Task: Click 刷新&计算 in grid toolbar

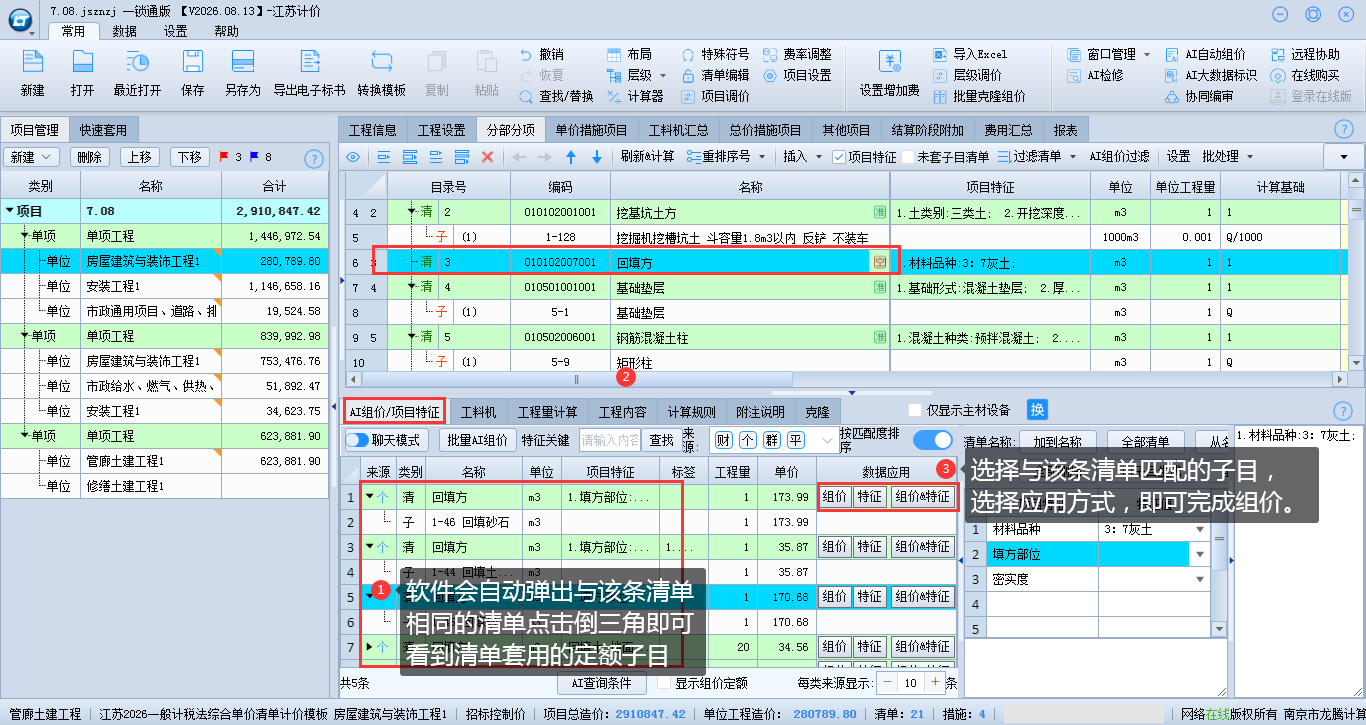Action: coord(647,157)
